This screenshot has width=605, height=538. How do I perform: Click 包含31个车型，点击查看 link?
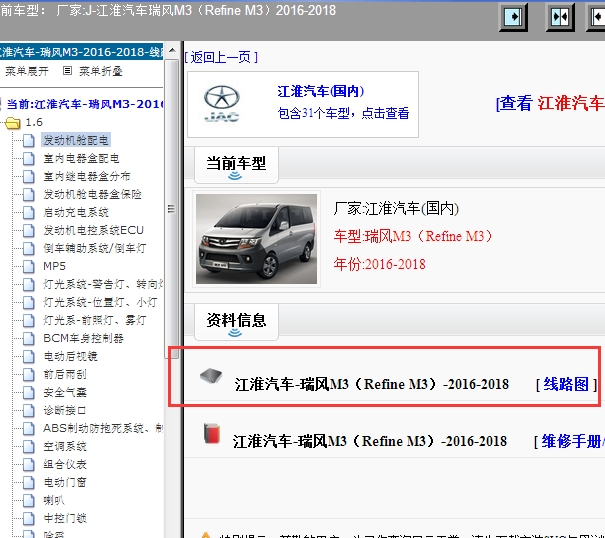(x=343, y=113)
